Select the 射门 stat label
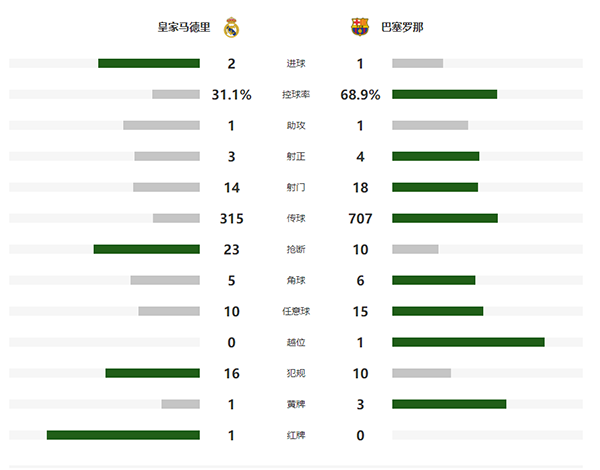Image resolution: width=600 pixels, height=470 pixels. tap(296, 187)
